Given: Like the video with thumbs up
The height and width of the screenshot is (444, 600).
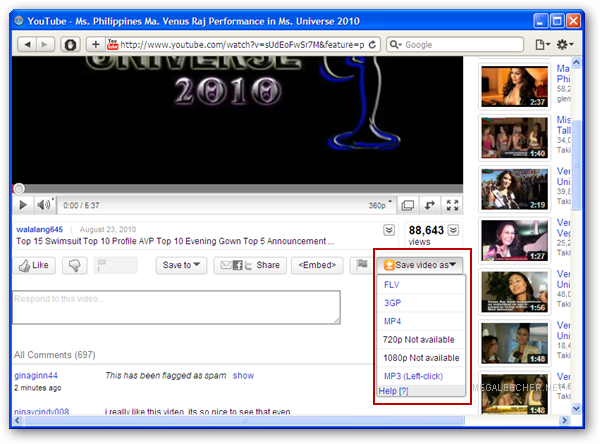Looking at the screenshot, I should (34, 265).
